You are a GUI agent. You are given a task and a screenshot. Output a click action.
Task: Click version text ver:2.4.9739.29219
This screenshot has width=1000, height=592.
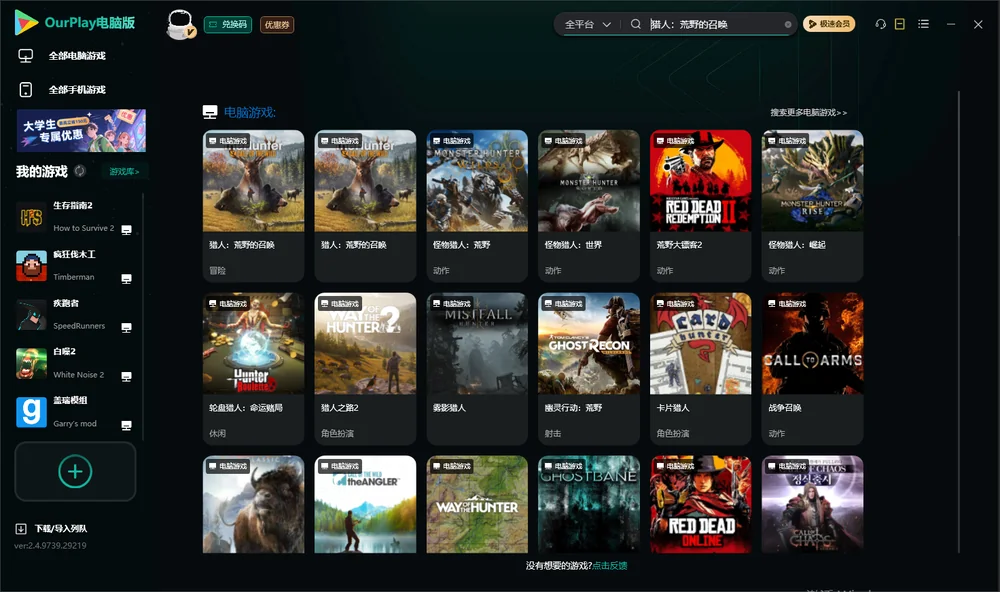point(50,545)
